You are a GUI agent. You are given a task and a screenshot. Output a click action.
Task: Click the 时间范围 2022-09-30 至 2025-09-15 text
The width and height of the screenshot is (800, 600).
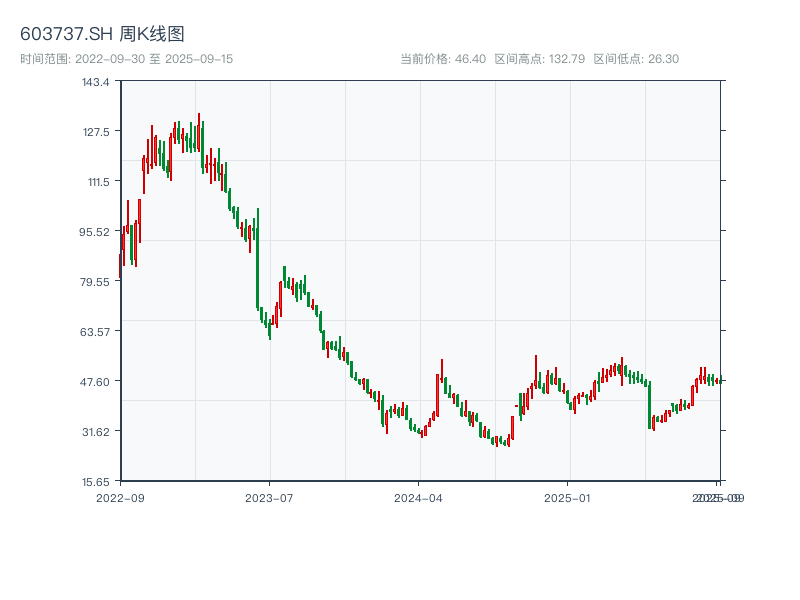[x=127, y=59]
